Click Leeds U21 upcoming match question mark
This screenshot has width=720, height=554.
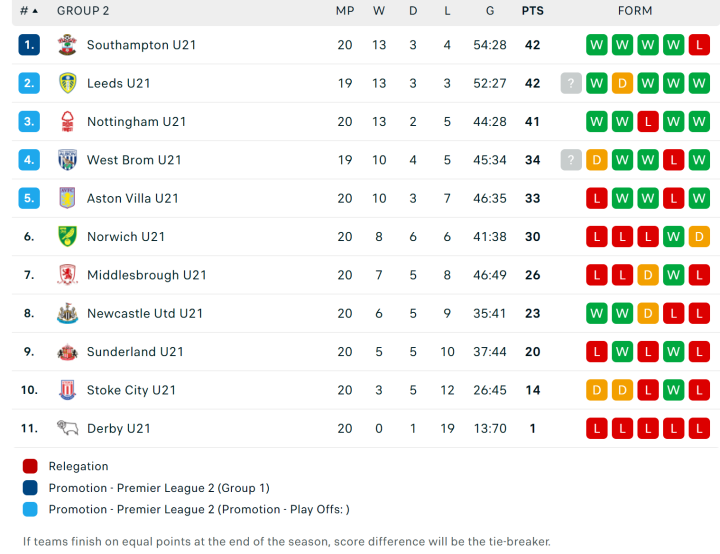[571, 83]
